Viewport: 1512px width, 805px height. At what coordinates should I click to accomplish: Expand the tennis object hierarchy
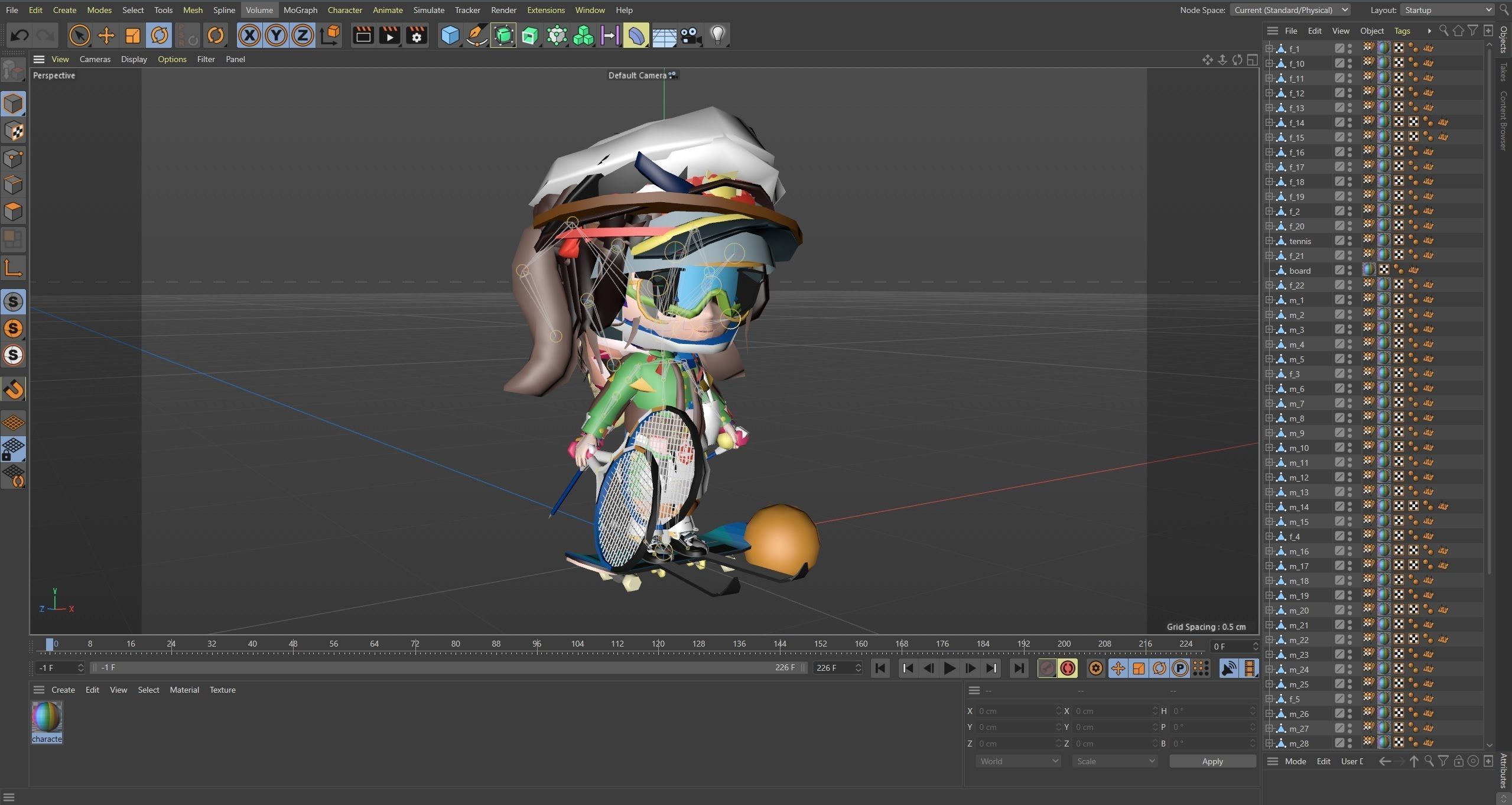click(1269, 241)
